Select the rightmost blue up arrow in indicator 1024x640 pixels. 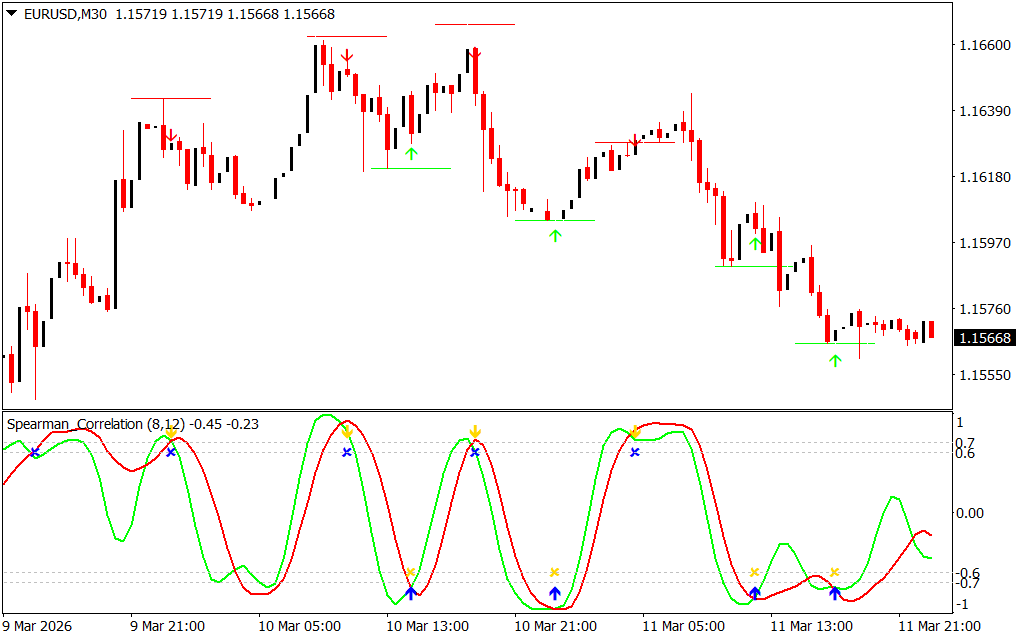pyautogui.click(x=834, y=592)
